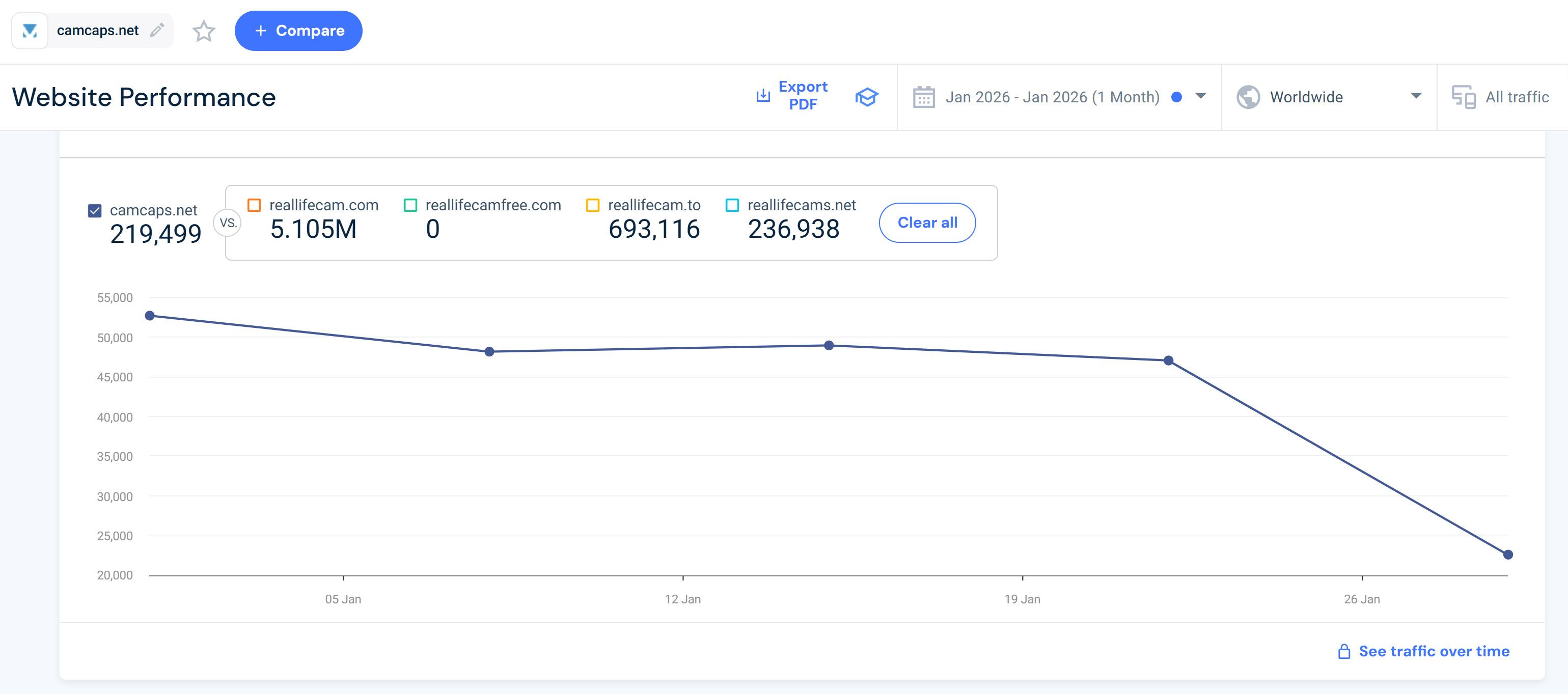Click the lock icon near traffic over time

pyautogui.click(x=1344, y=651)
